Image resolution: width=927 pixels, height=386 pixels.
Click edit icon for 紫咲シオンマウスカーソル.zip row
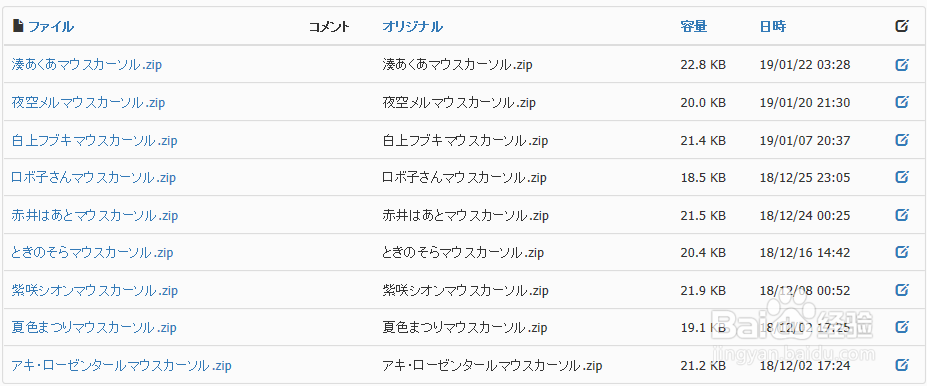click(x=902, y=290)
